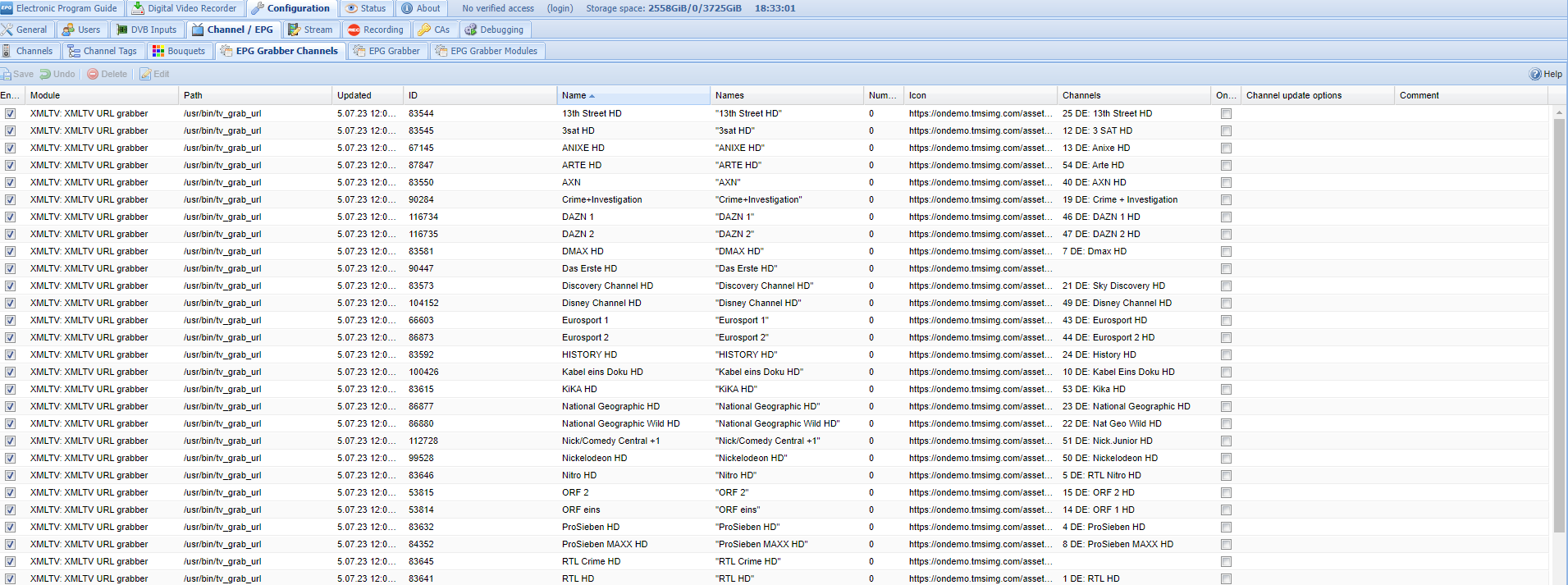This screenshot has width=1568, height=585.
Task: Open the Users icon tab
Action: click(x=81, y=30)
